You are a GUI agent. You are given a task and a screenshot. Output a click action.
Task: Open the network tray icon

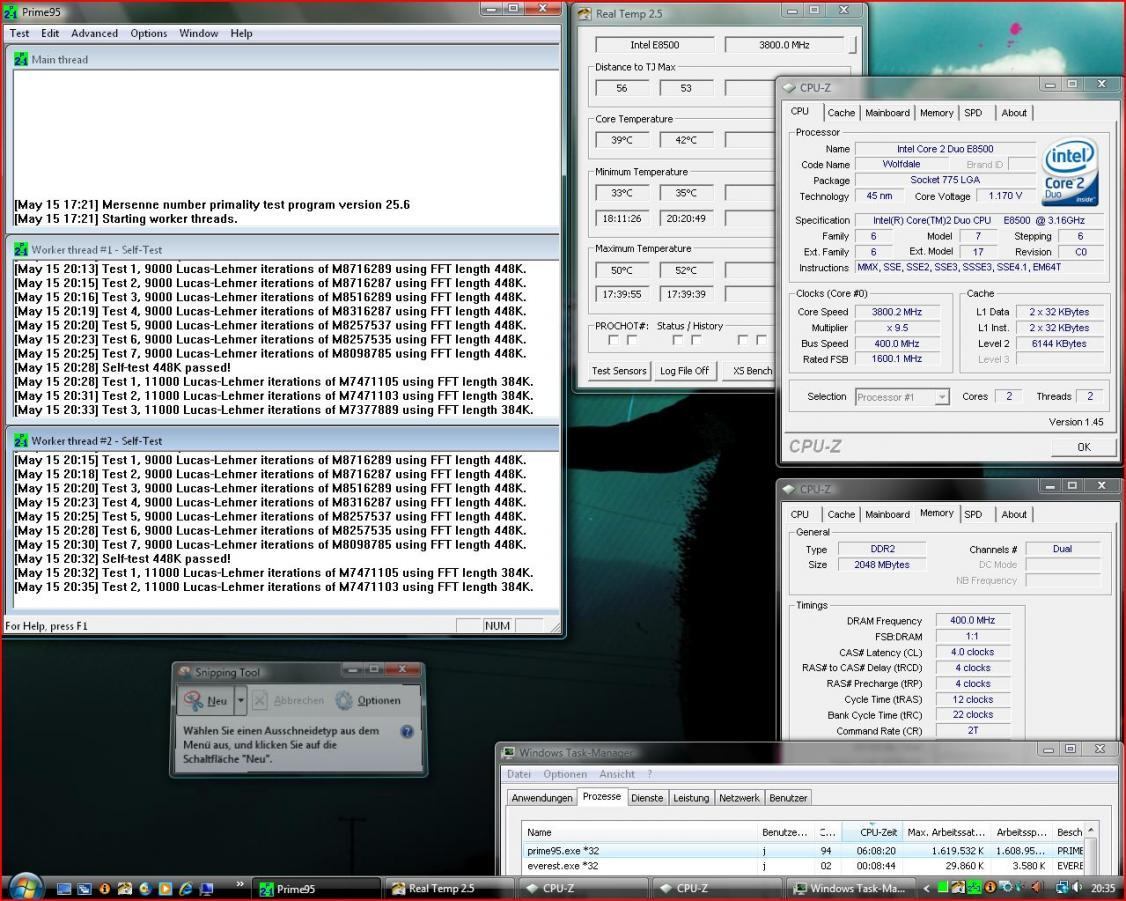pos(1062,887)
